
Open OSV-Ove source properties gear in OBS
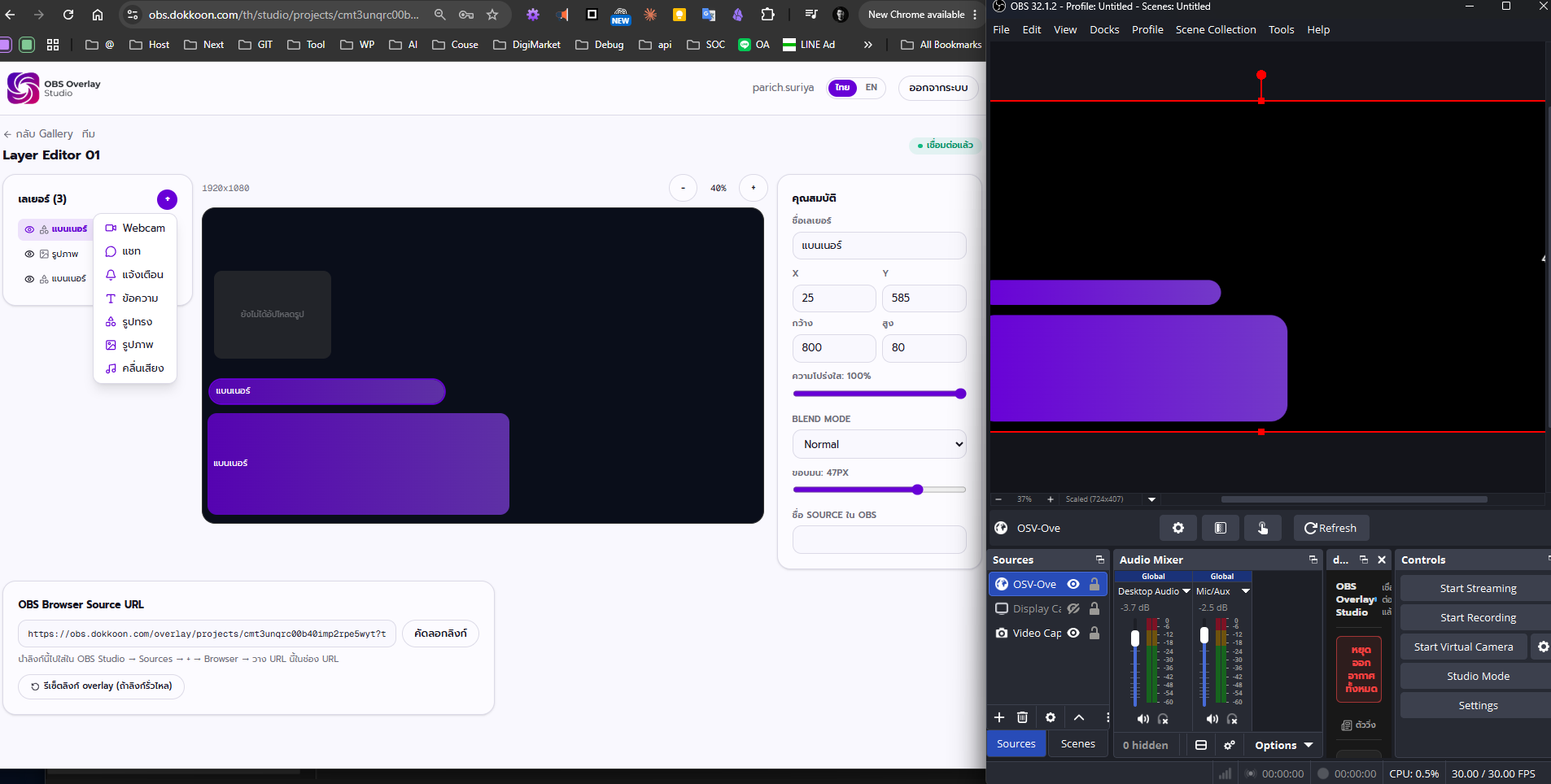point(1177,528)
